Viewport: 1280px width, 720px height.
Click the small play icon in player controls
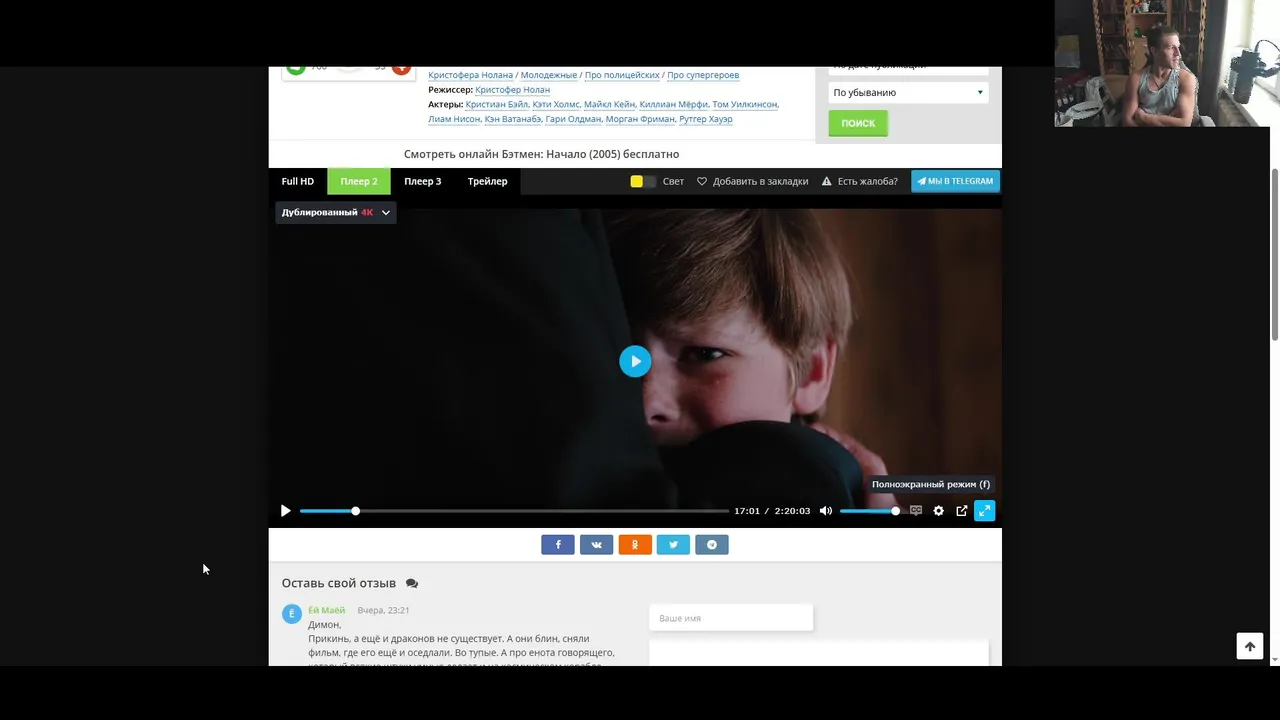click(285, 511)
